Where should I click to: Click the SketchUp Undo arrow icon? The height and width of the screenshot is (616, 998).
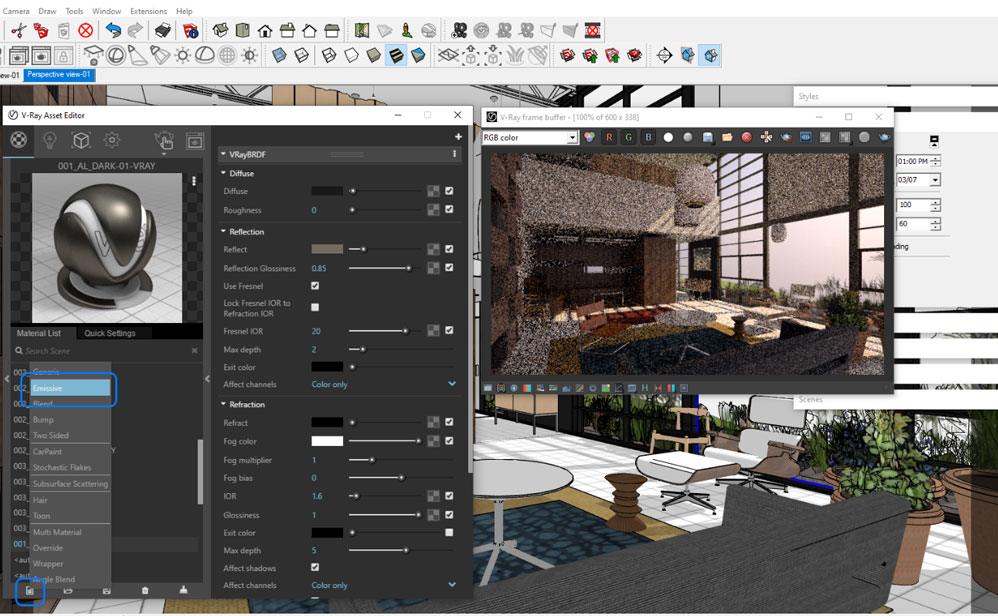click(113, 31)
